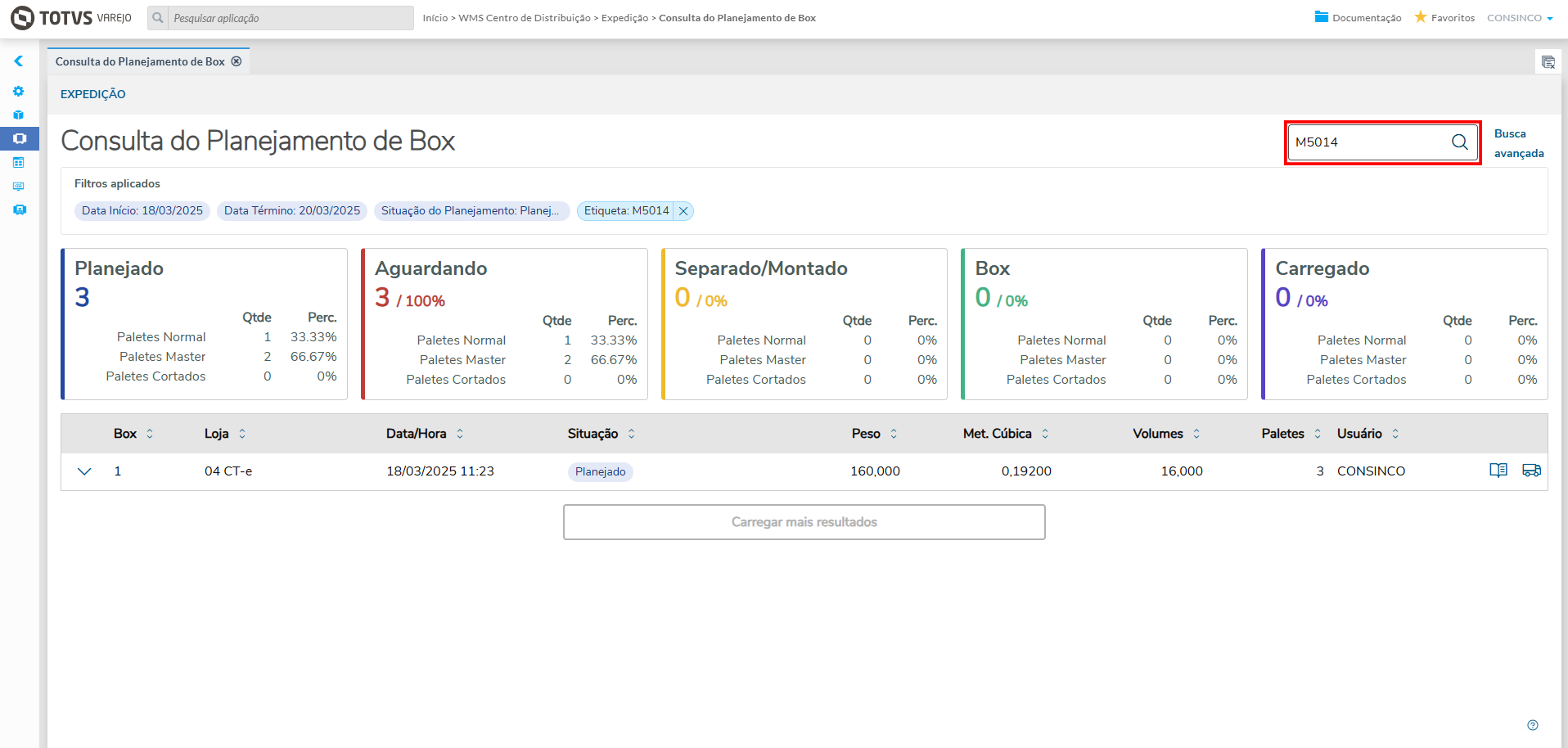Click the Consulta do Planejamento de Box page heading
The image size is (1568, 748).
coord(258,141)
